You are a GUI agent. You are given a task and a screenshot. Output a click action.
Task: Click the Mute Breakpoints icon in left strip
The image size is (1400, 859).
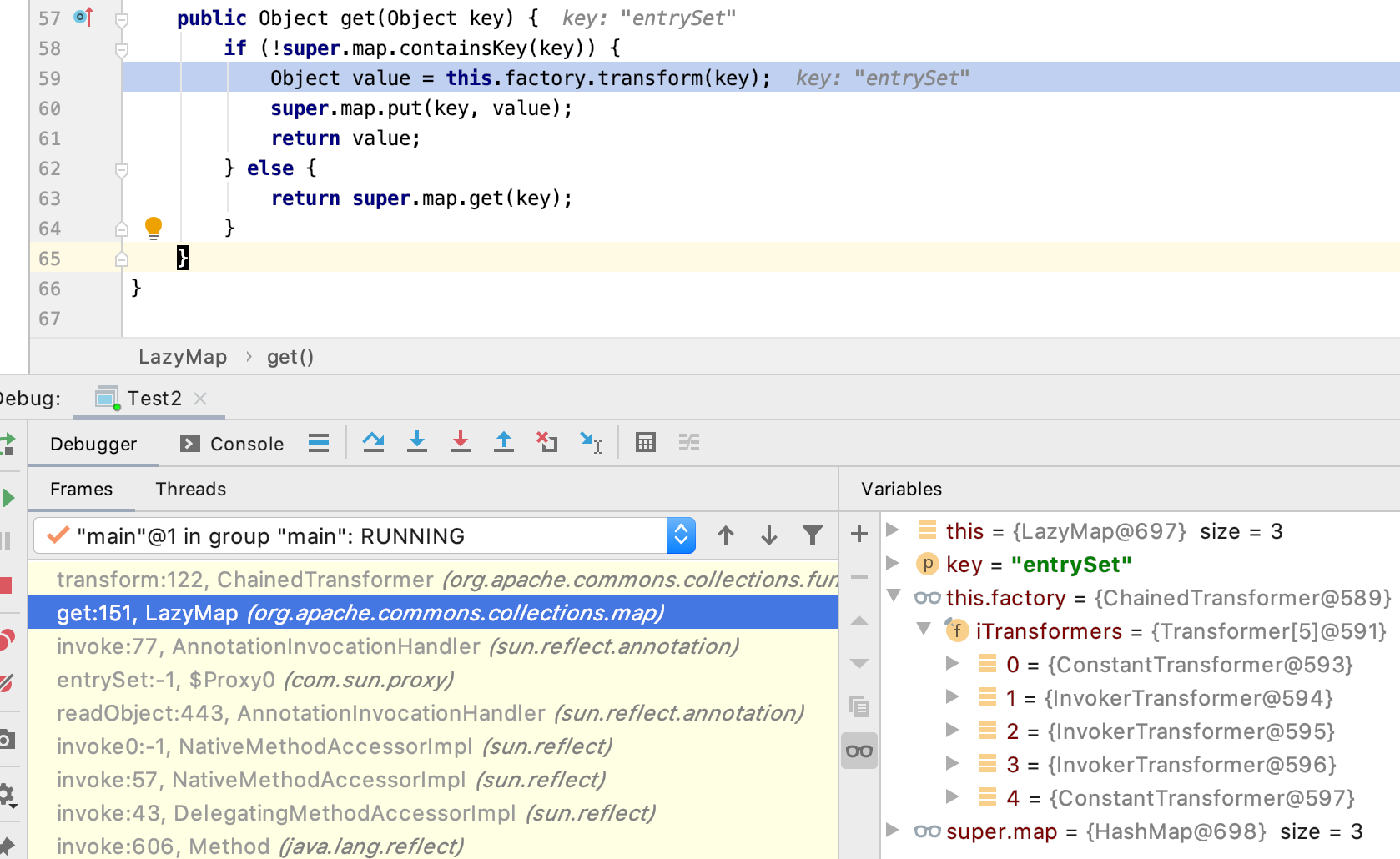click(x=6, y=683)
